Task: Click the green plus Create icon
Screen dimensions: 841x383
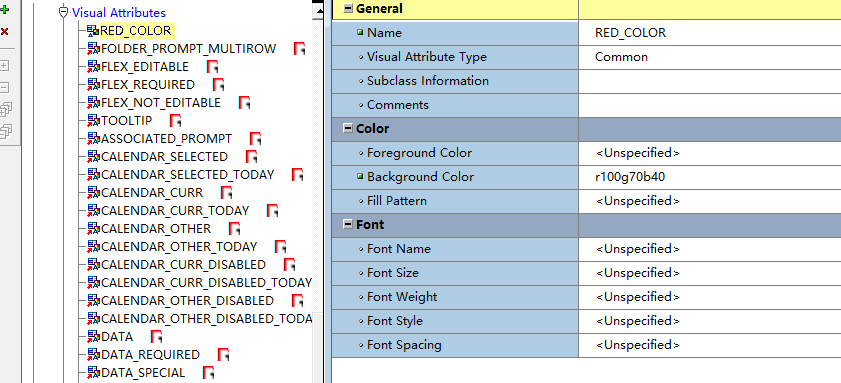Action: pos(5,10)
